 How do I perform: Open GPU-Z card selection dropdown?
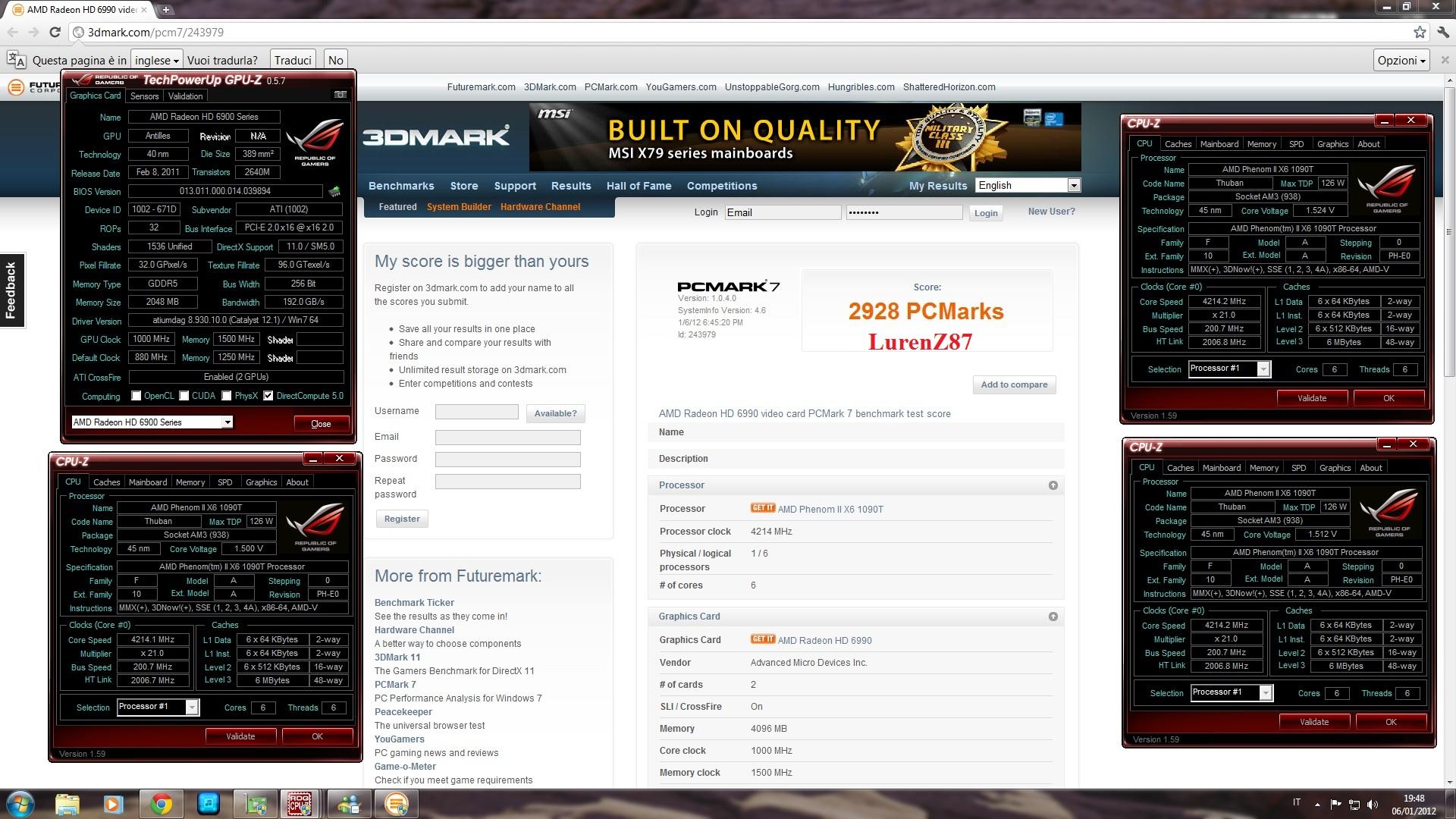point(152,422)
